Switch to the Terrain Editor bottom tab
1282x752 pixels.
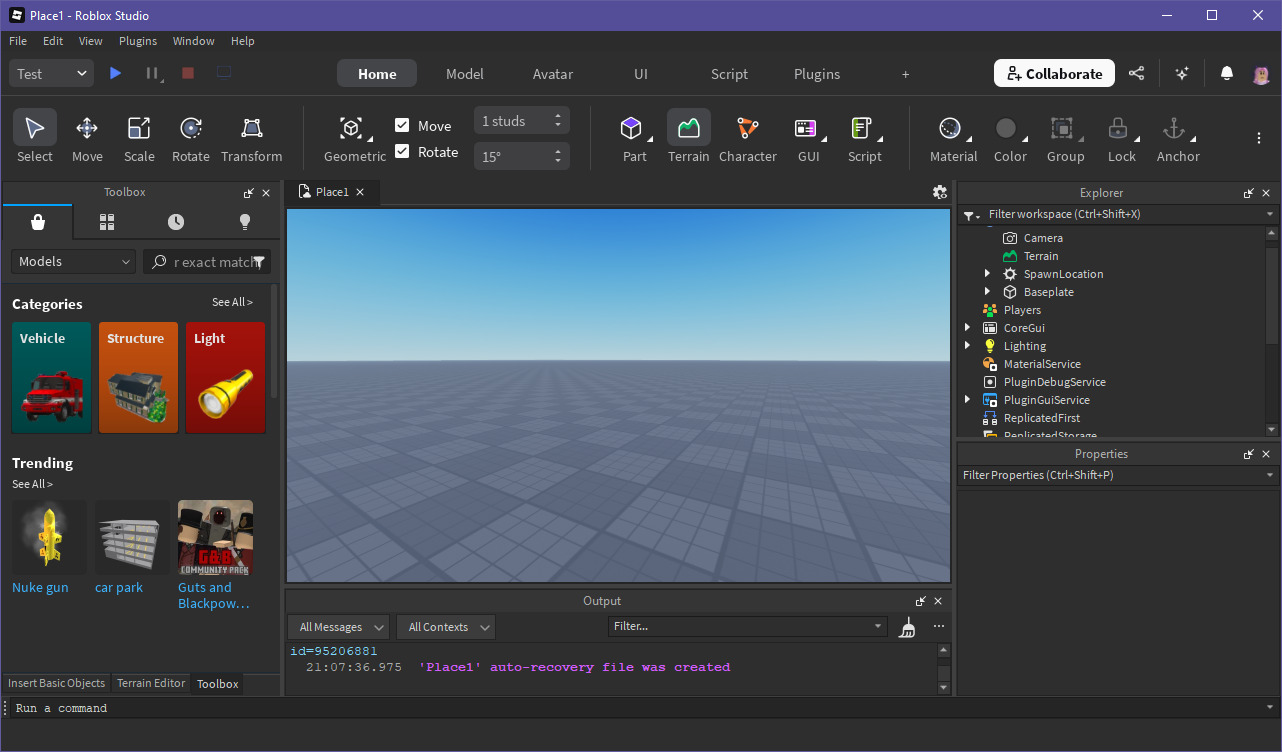151,683
